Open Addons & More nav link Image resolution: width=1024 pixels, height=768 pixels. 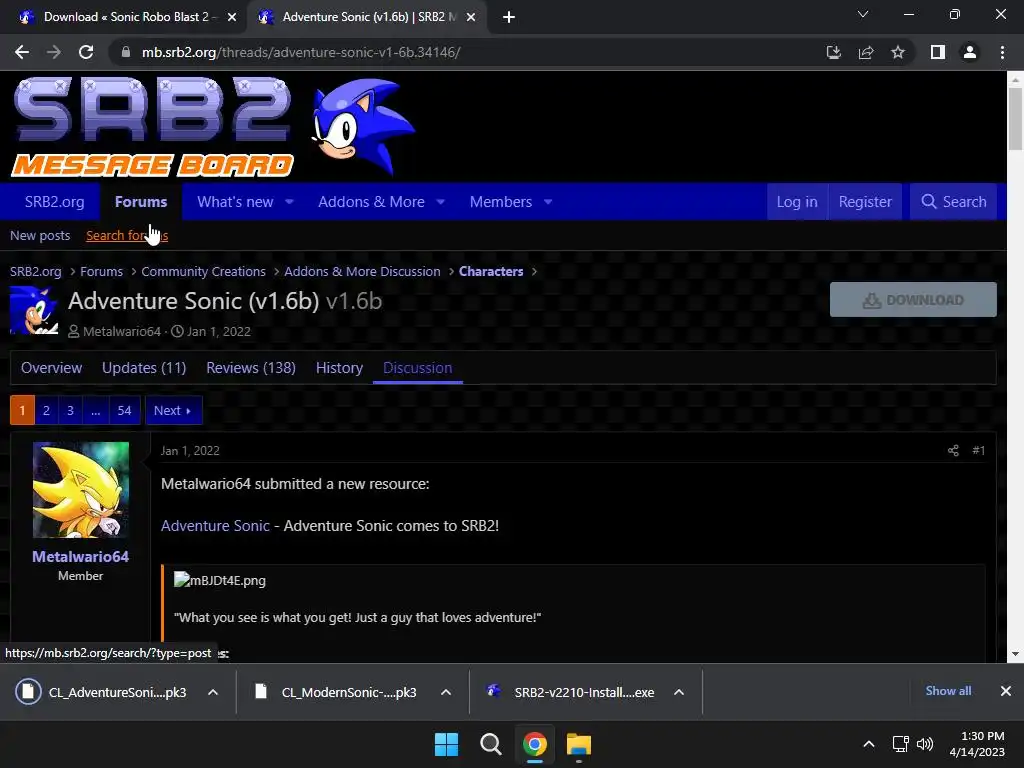(371, 202)
